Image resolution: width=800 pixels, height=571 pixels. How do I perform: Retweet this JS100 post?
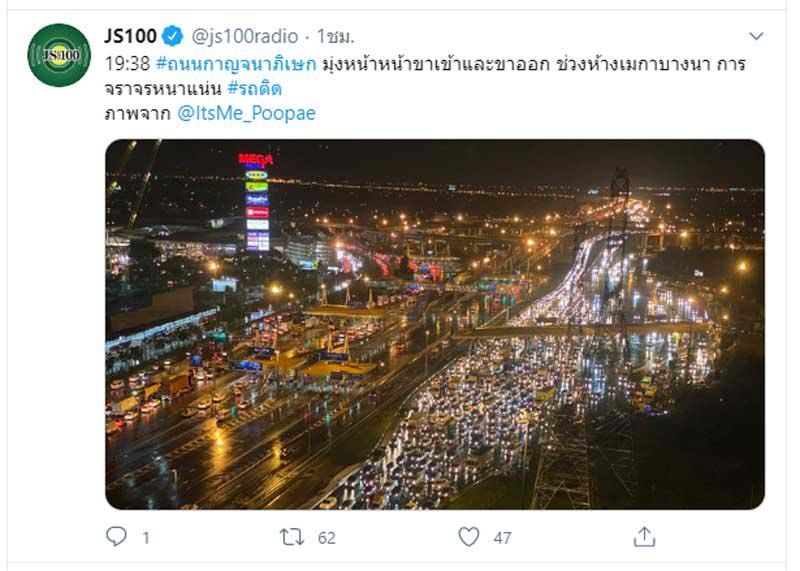292,537
